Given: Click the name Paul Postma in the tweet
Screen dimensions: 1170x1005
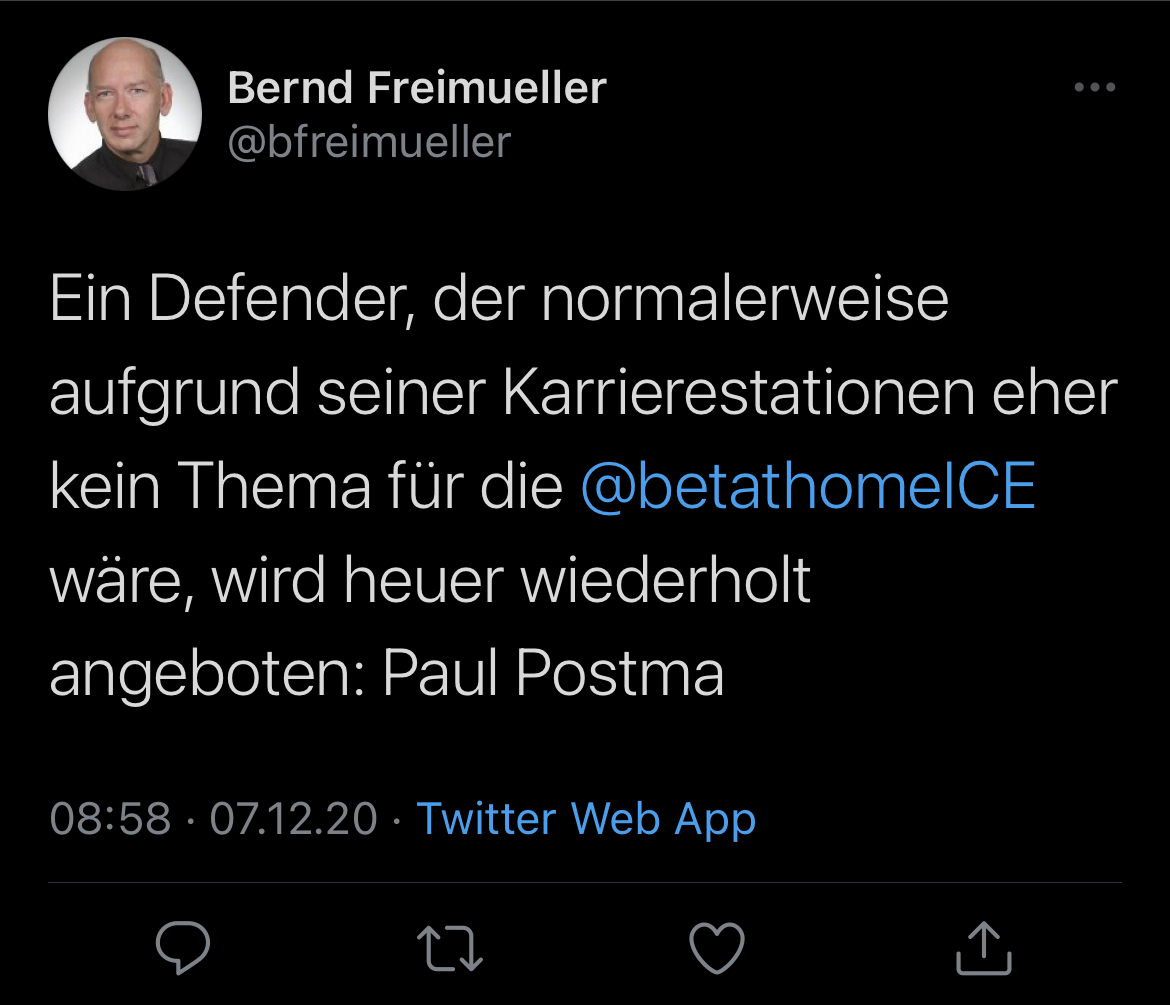Looking at the screenshot, I should coord(553,674).
